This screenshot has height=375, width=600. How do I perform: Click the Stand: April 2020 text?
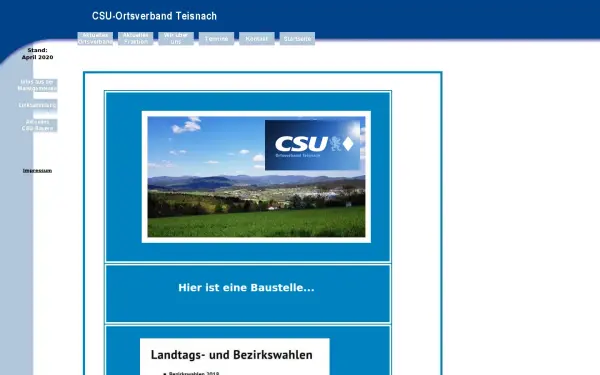point(38,54)
